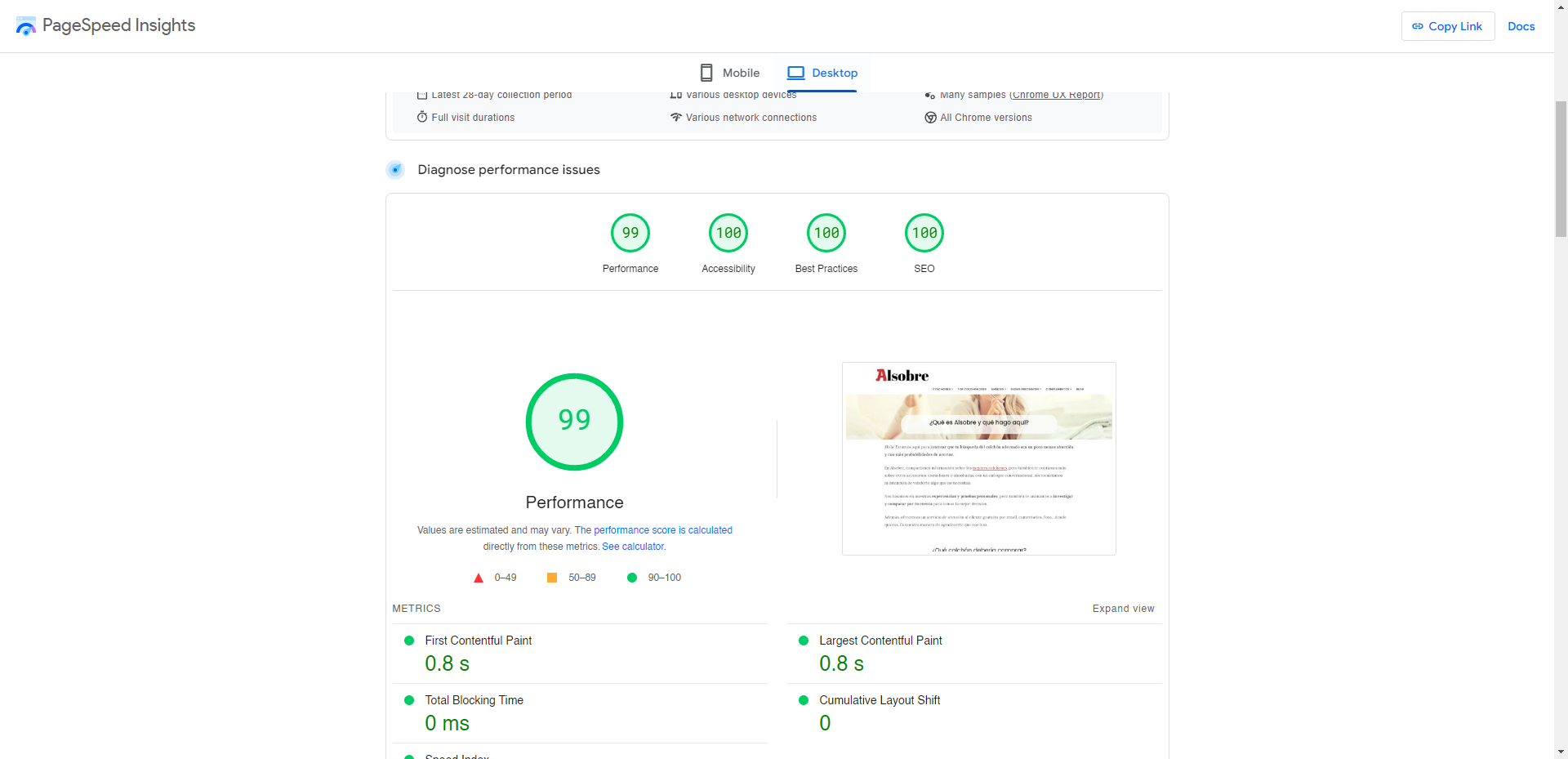Click the Cumulative Layout Shift 0 value
This screenshot has height=759, width=1568.
point(825,723)
